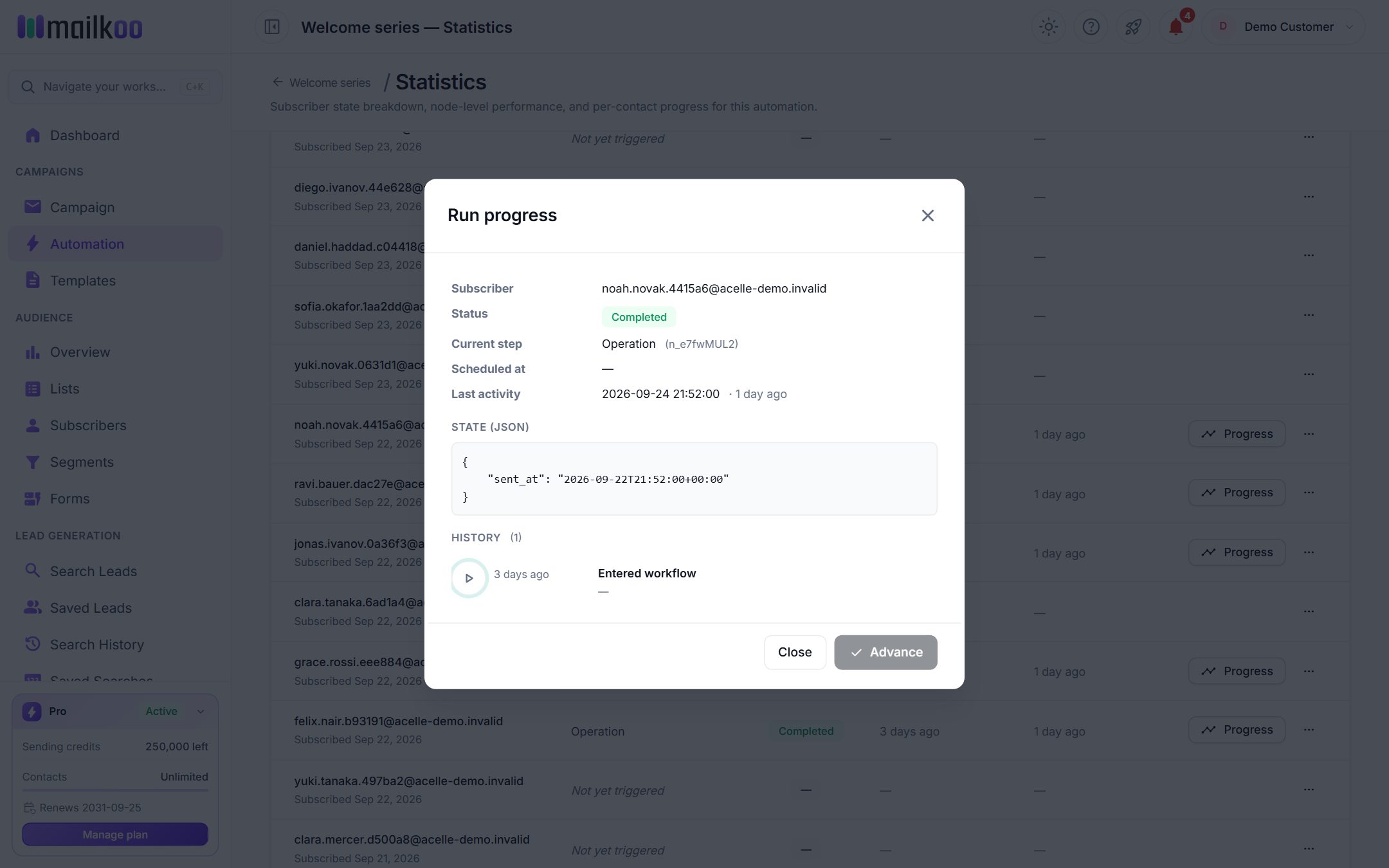Image resolution: width=1389 pixels, height=868 pixels.
Task: Open Progress for jonas.ivanov row
Action: pyautogui.click(x=1237, y=552)
